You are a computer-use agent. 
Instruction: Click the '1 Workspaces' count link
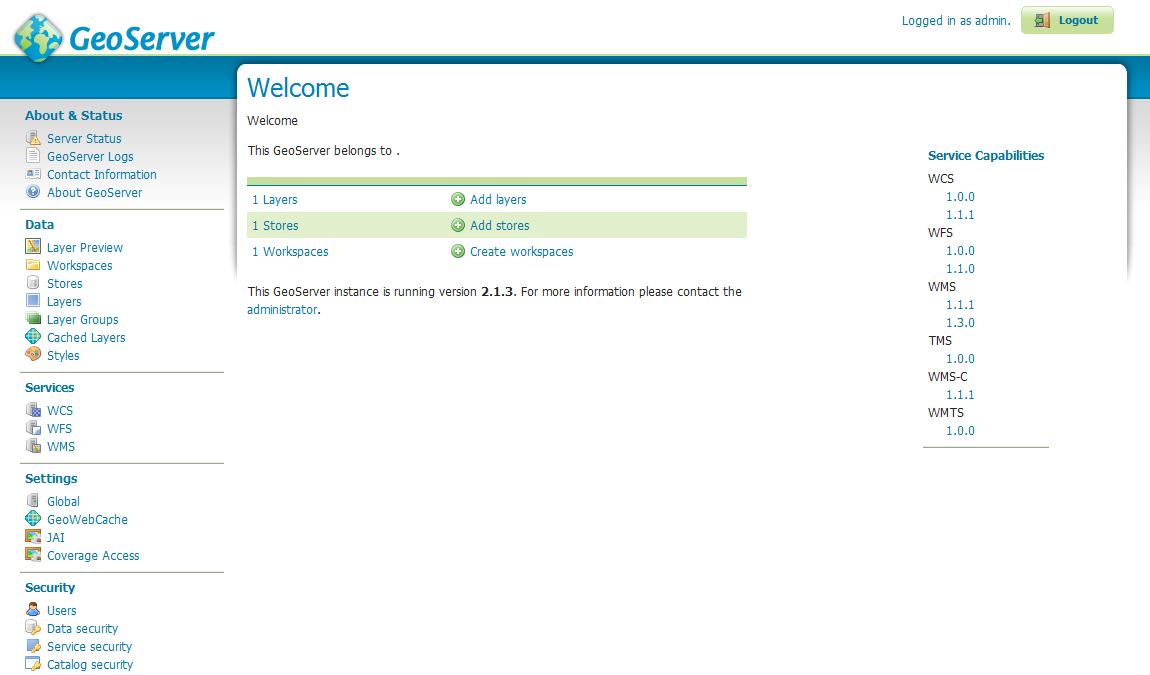tap(290, 252)
